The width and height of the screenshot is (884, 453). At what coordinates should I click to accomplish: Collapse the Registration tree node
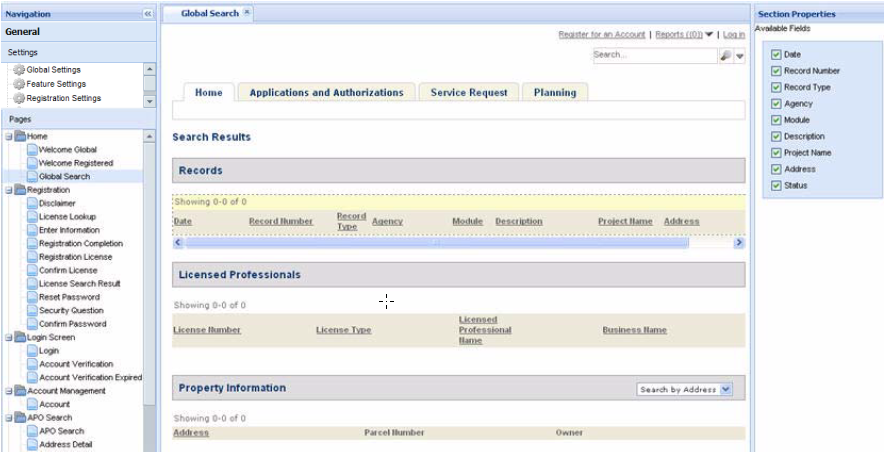8,190
